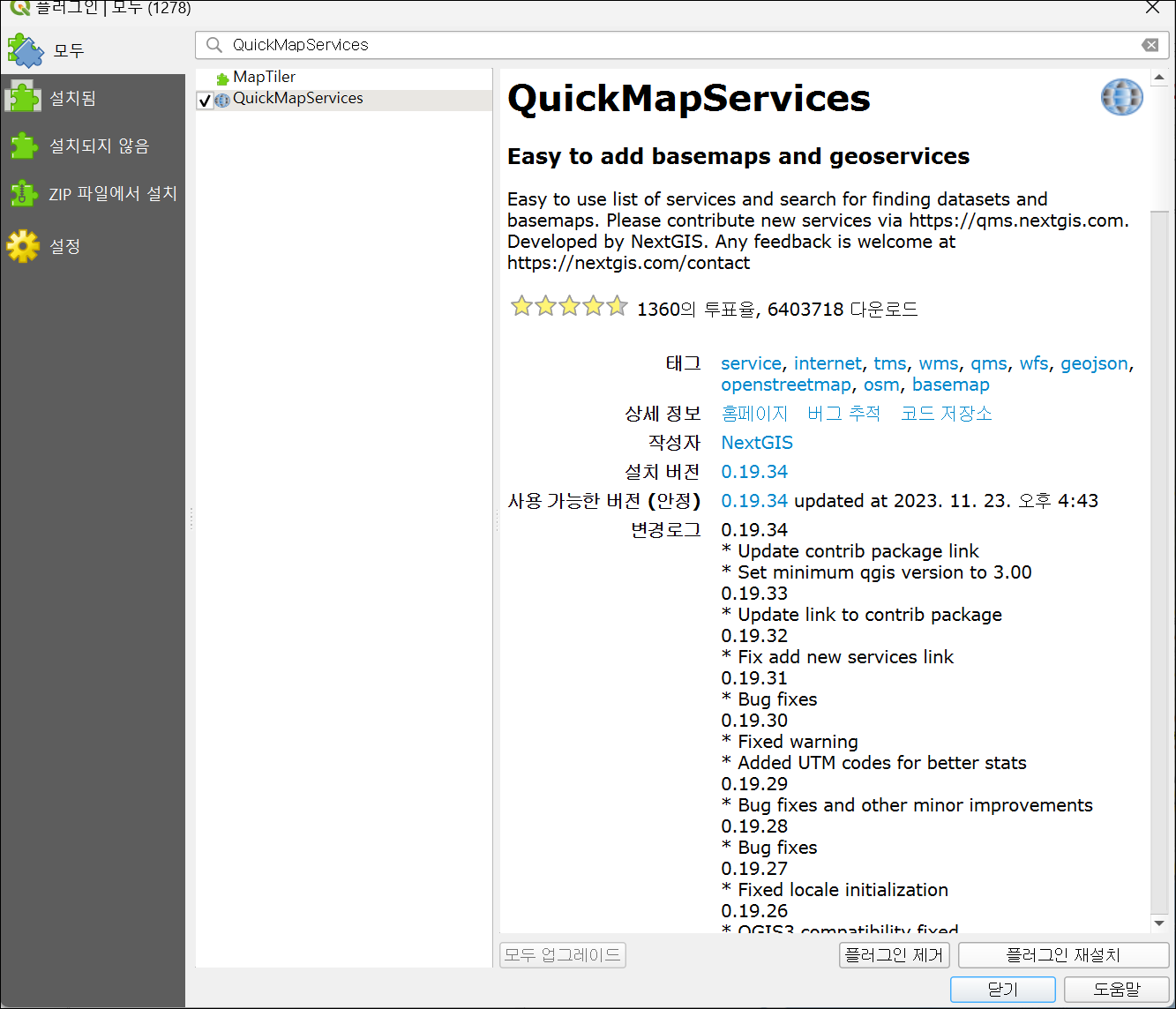Image resolution: width=1176 pixels, height=1009 pixels.
Task: Open the 모두 tab
Action: (93, 51)
